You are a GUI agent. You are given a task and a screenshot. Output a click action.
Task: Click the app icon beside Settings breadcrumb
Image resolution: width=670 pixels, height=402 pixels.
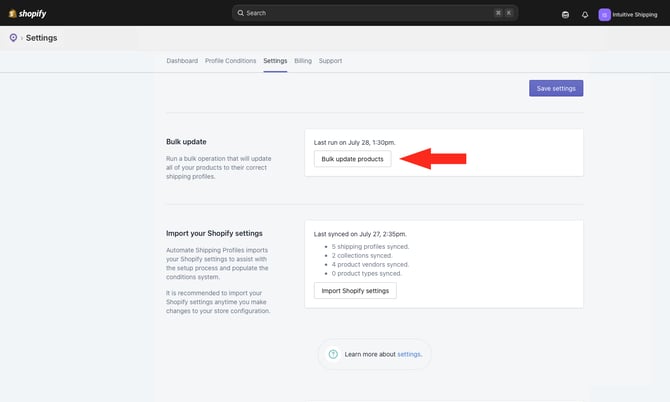[13, 38]
